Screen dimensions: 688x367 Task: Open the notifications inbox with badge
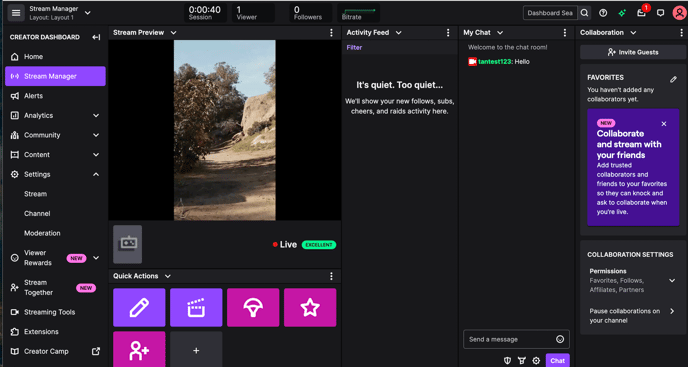[641, 13]
